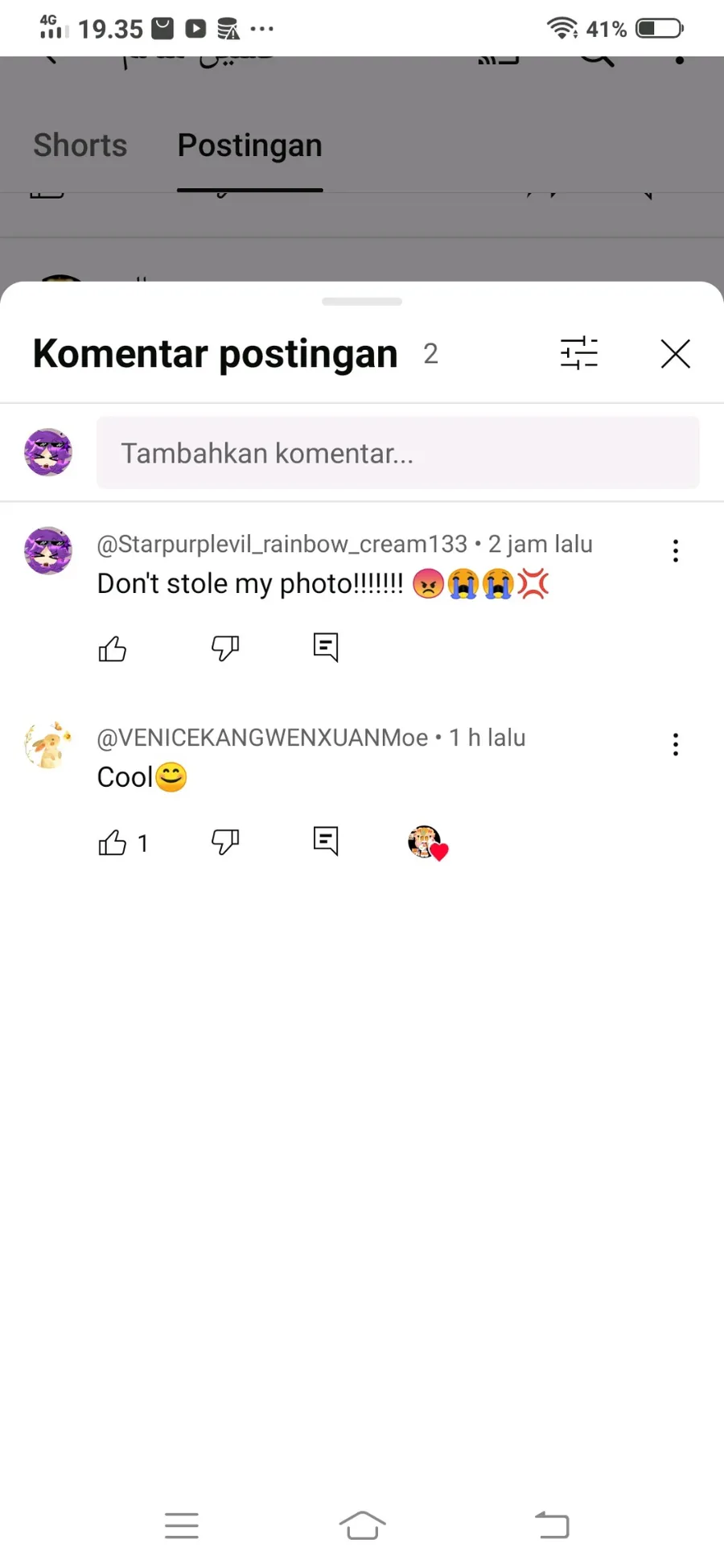Reply to the VENICEKANGWENXUANMoe comment
Viewport: 724px width, 1568px height.
point(326,841)
